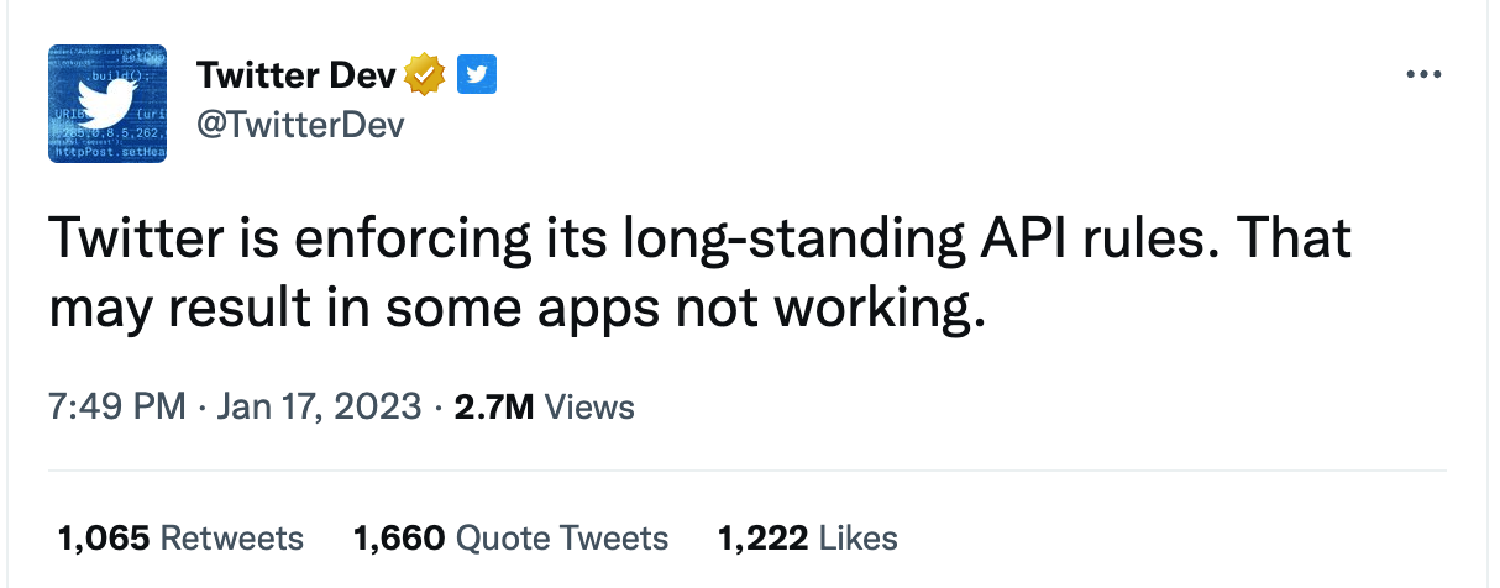Open the Quote Tweets list label

pyautogui.click(x=561, y=538)
